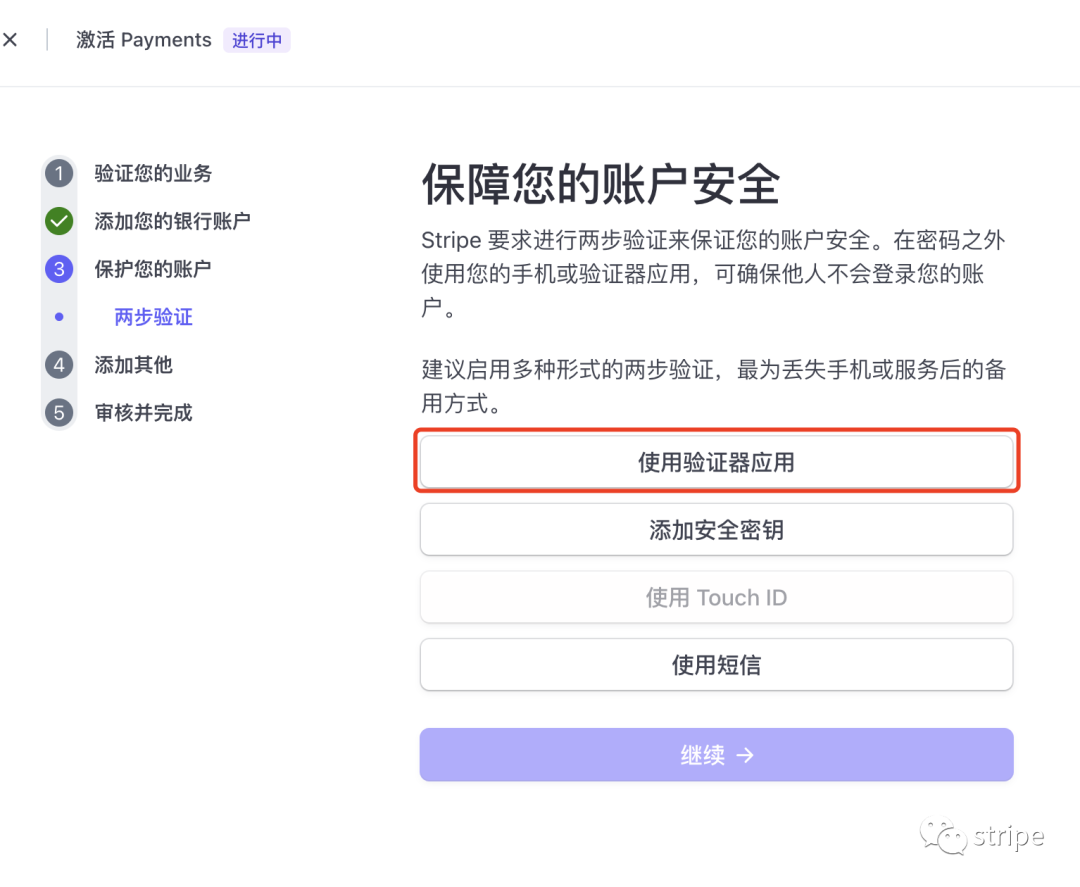This screenshot has width=1080, height=887.
Task: Select the 保护您的账户 step
Action: pyautogui.click(x=153, y=269)
